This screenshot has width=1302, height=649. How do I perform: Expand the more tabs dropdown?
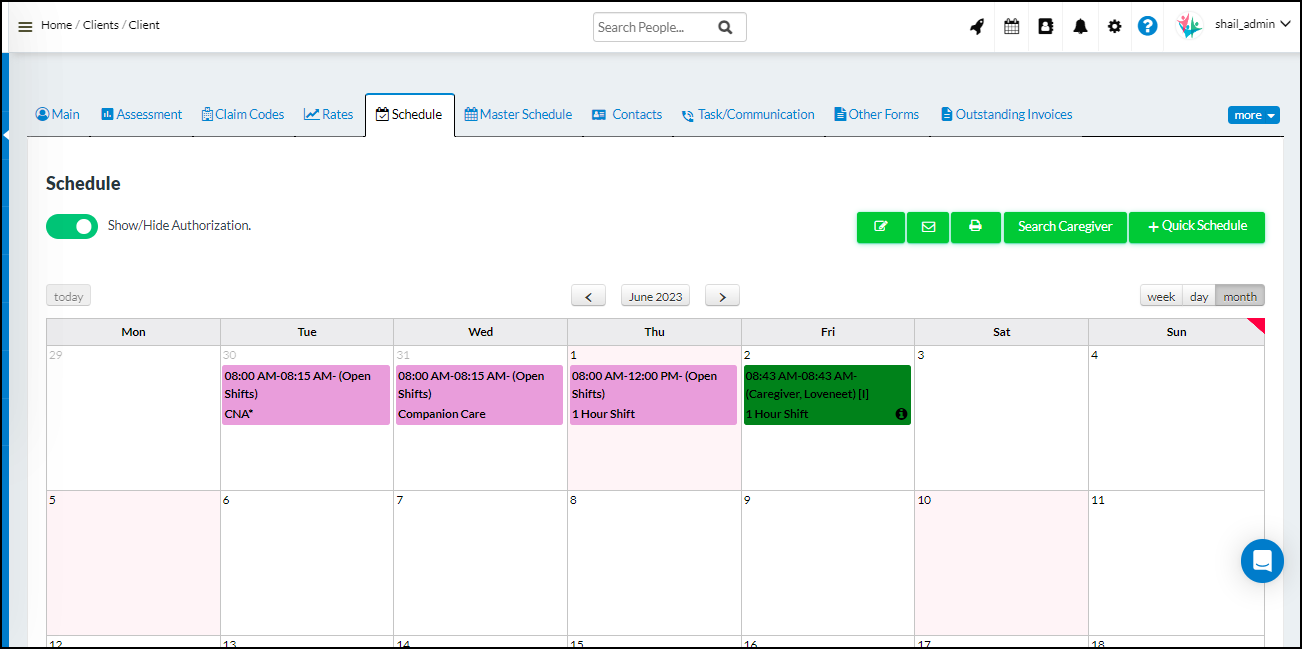pyautogui.click(x=1254, y=115)
